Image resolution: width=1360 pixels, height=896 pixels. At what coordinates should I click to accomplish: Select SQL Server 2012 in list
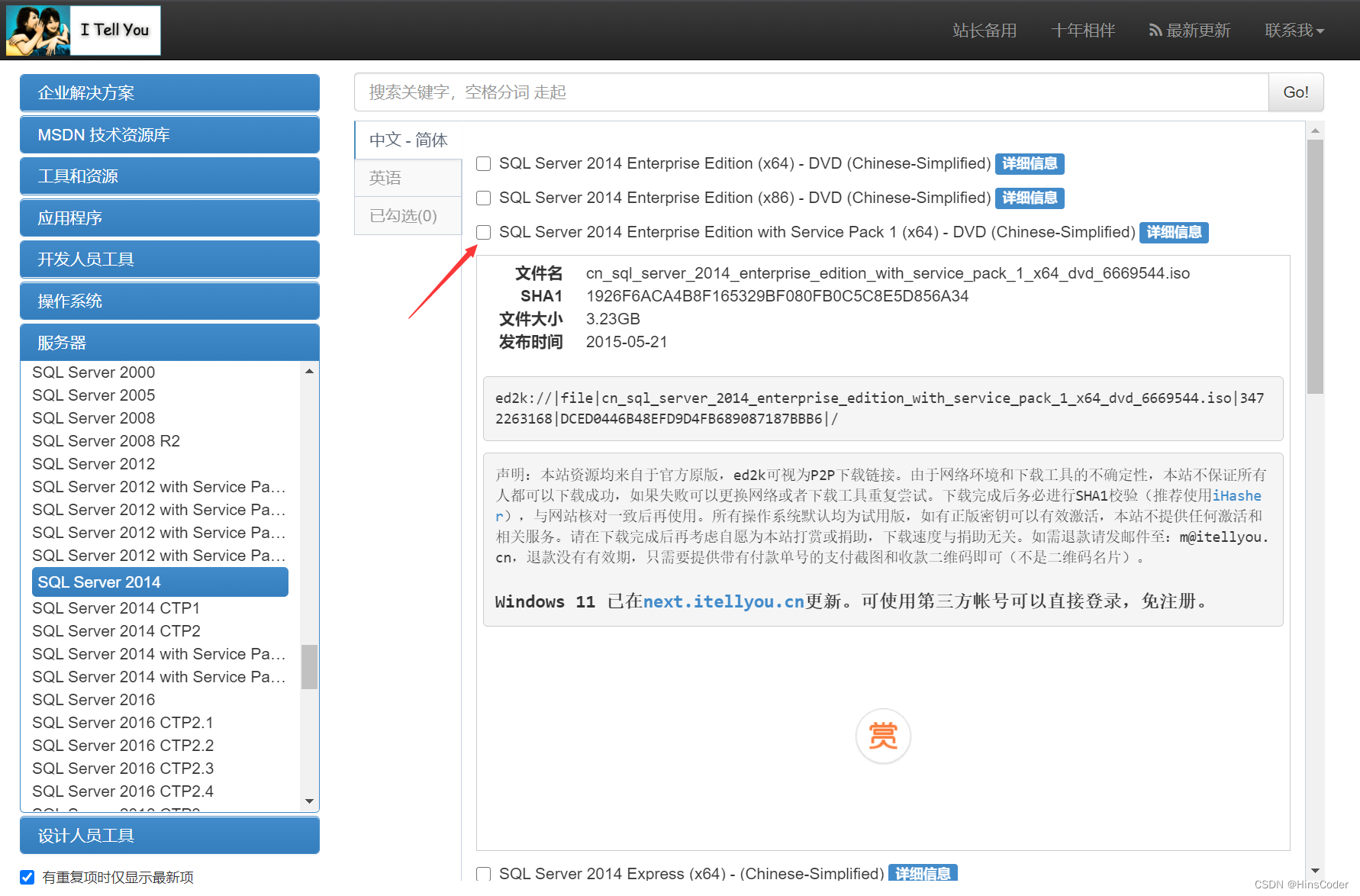pos(94,464)
